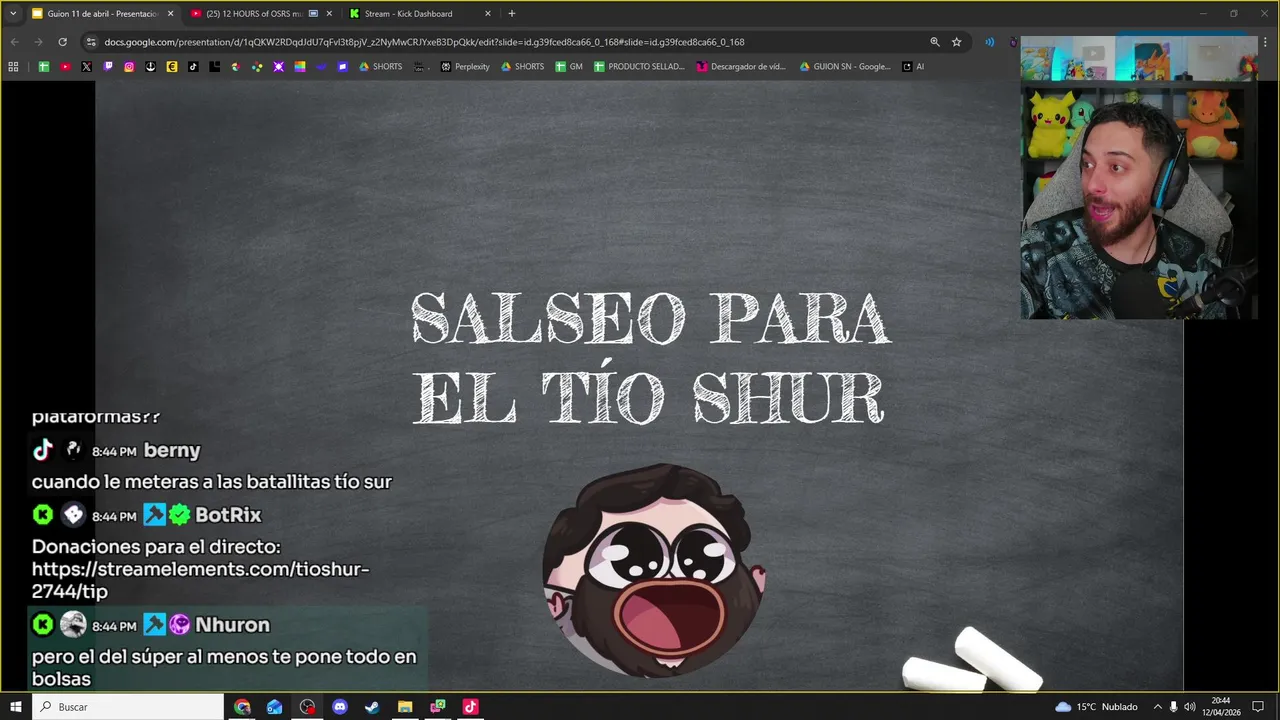This screenshot has height=720, width=1280.
Task: Go back using the browser back arrow
Action: click(14, 42)
